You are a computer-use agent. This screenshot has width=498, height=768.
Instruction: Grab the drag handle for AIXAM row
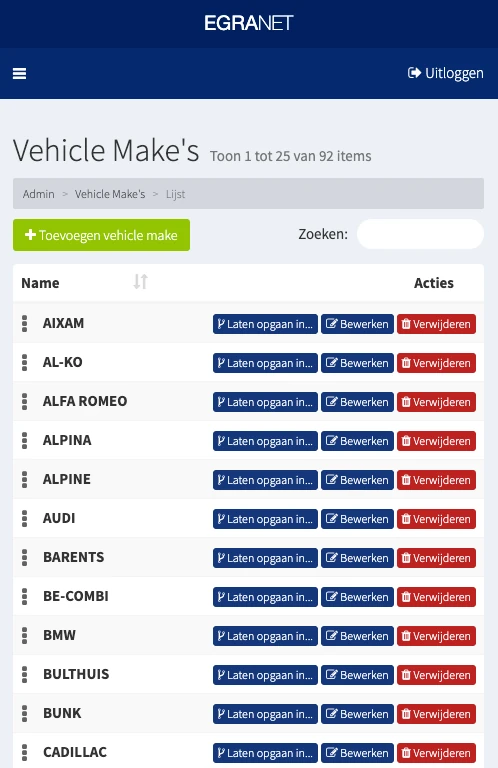[24, 324]
